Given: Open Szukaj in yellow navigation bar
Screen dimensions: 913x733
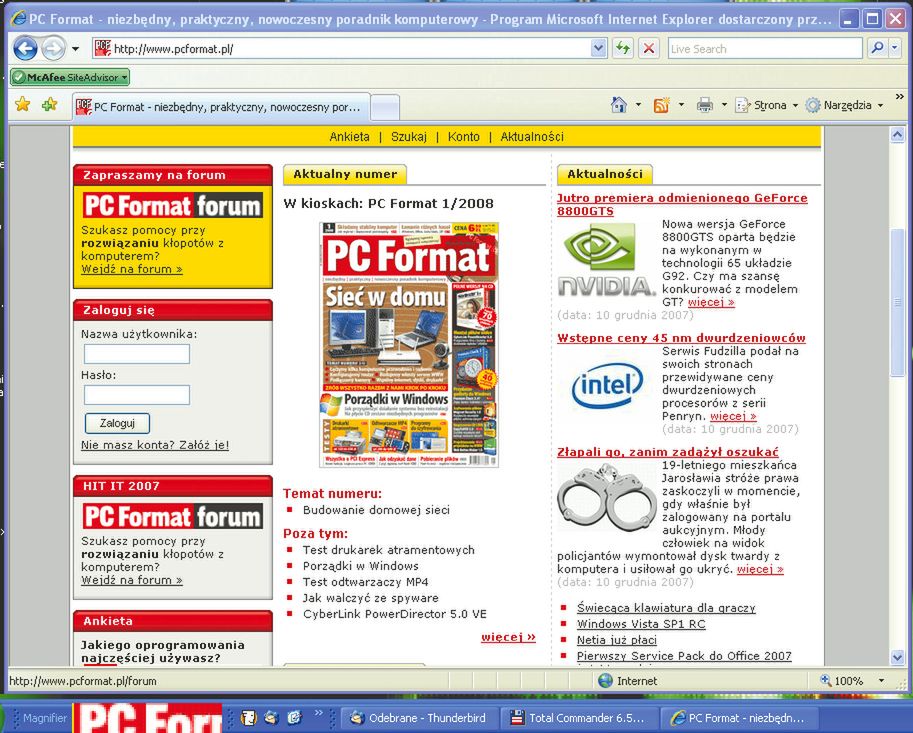Looking at the screenshot, I should [409, 137].
